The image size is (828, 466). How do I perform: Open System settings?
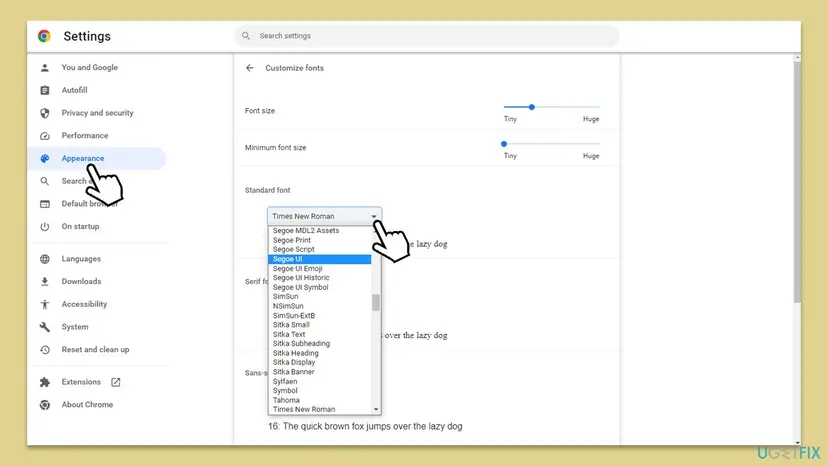point(75,327)
